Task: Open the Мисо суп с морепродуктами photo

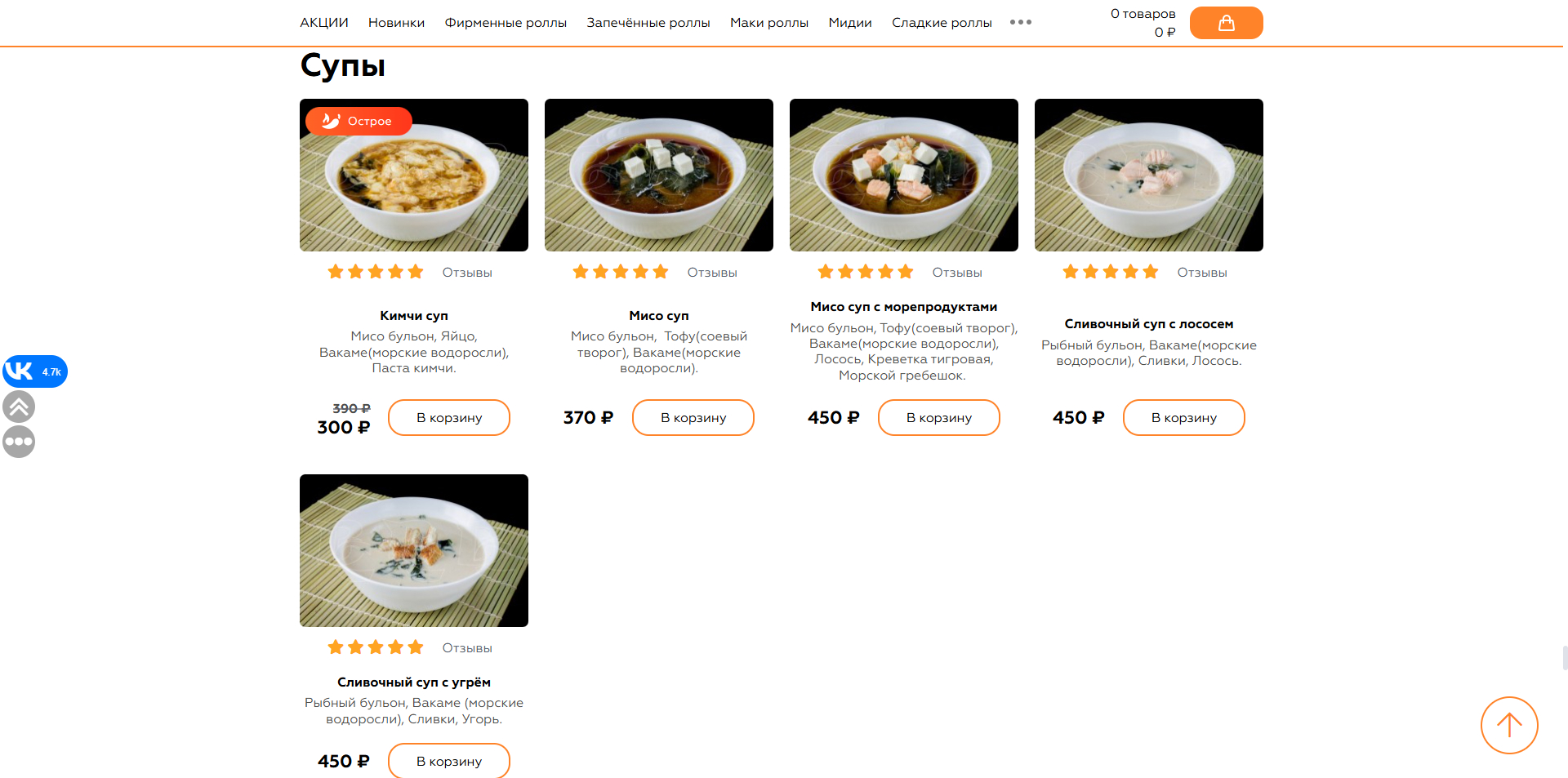Action: point(904,176)
